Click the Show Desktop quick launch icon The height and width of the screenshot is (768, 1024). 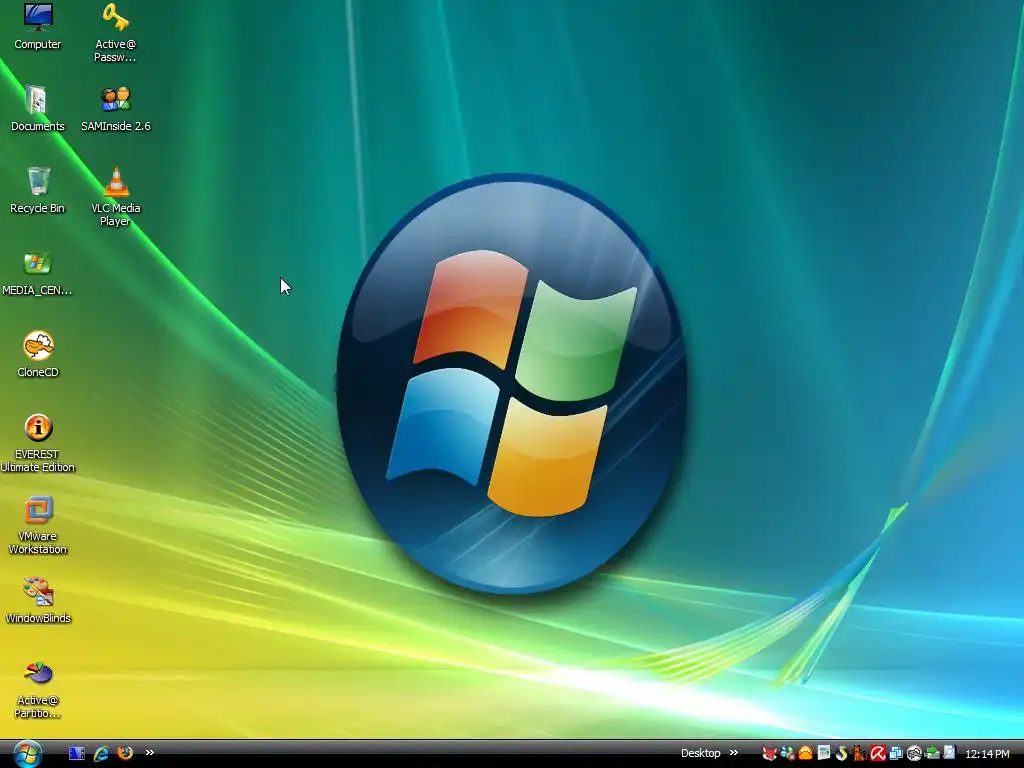77,753
